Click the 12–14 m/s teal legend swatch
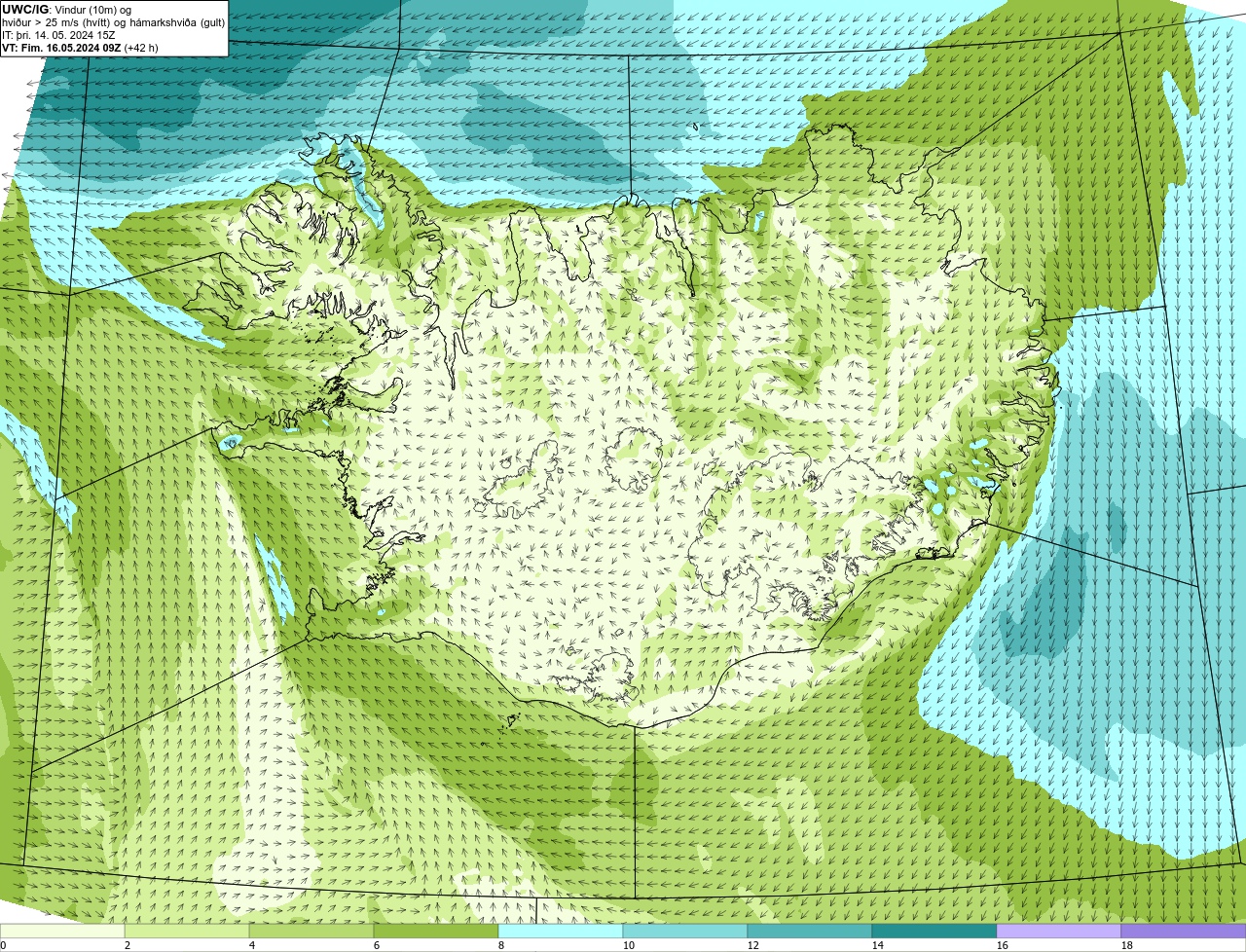 click(x=810, y=931)
